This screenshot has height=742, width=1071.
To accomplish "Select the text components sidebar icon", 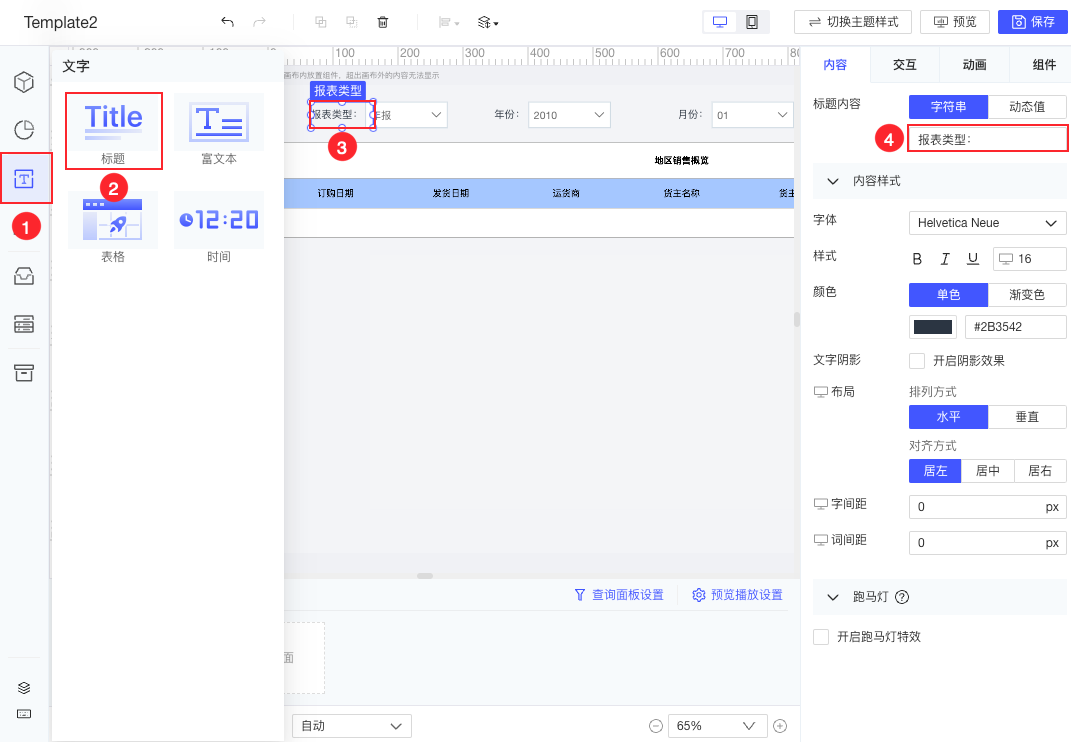I will (24, 179).
